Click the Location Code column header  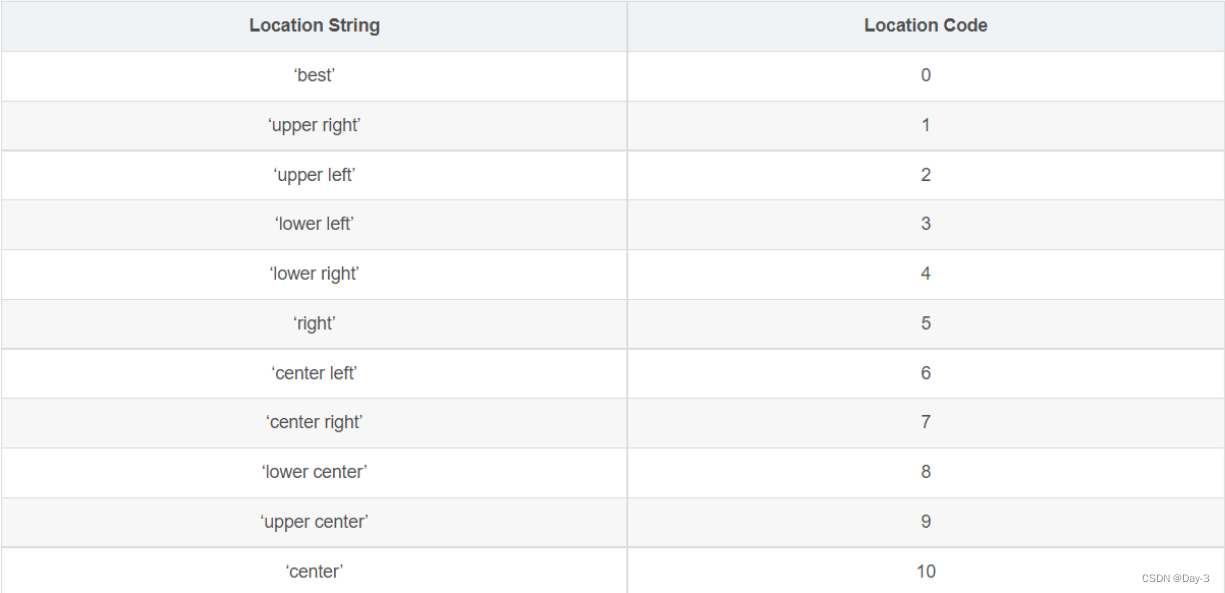pyautogui.click(x=925, y=26)
